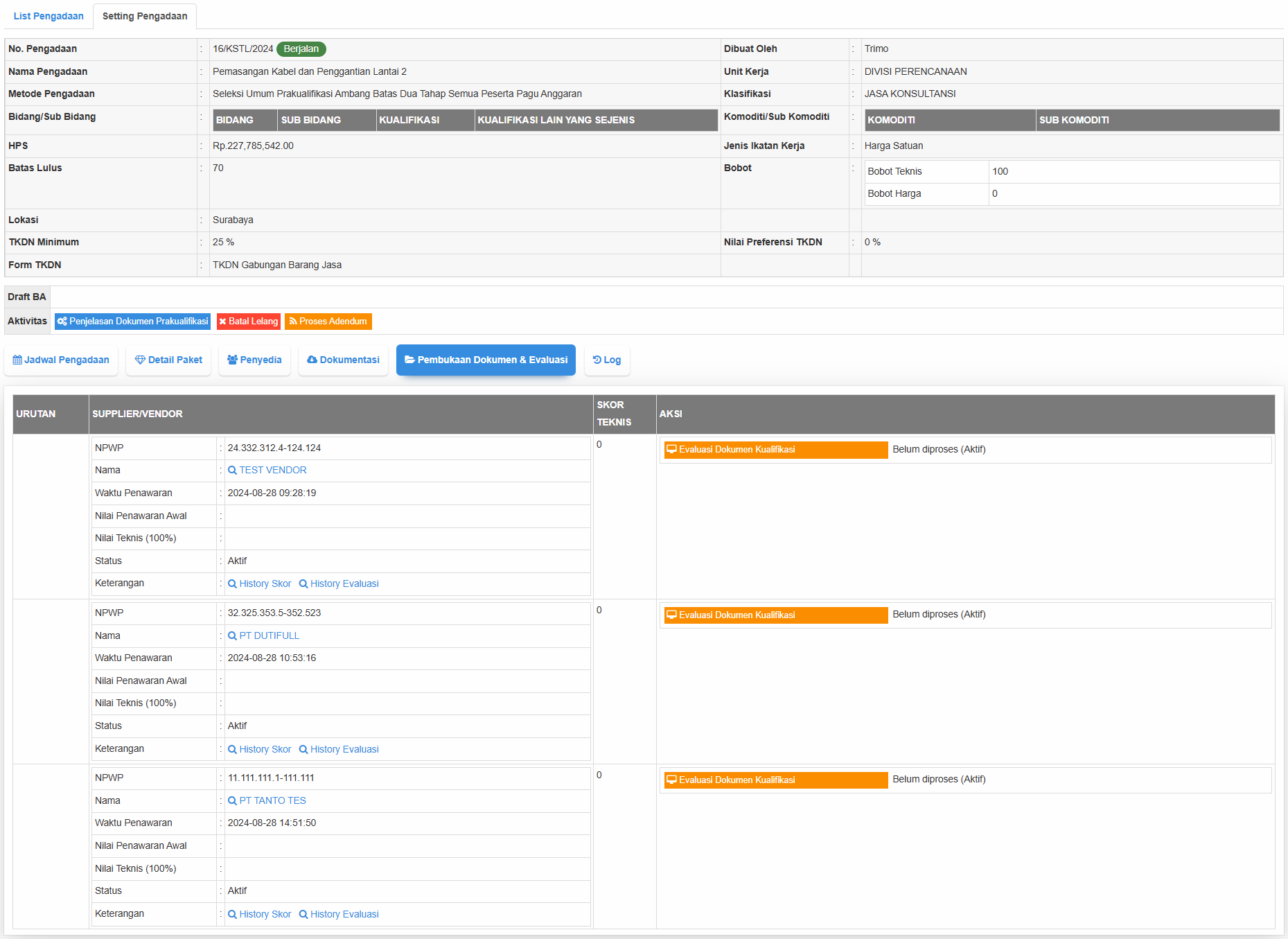Click magnifier icon beside TEST VENDOR
This screenshot has height=939, width=1288.
click(233, 471)
